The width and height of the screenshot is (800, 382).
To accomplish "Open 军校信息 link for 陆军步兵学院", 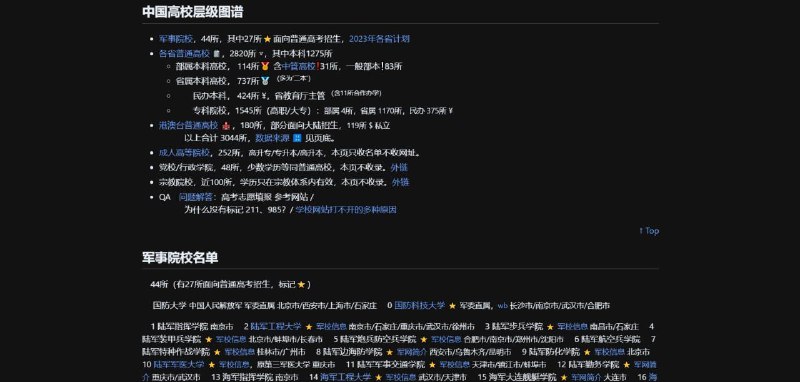I will [x=572, y=326].
